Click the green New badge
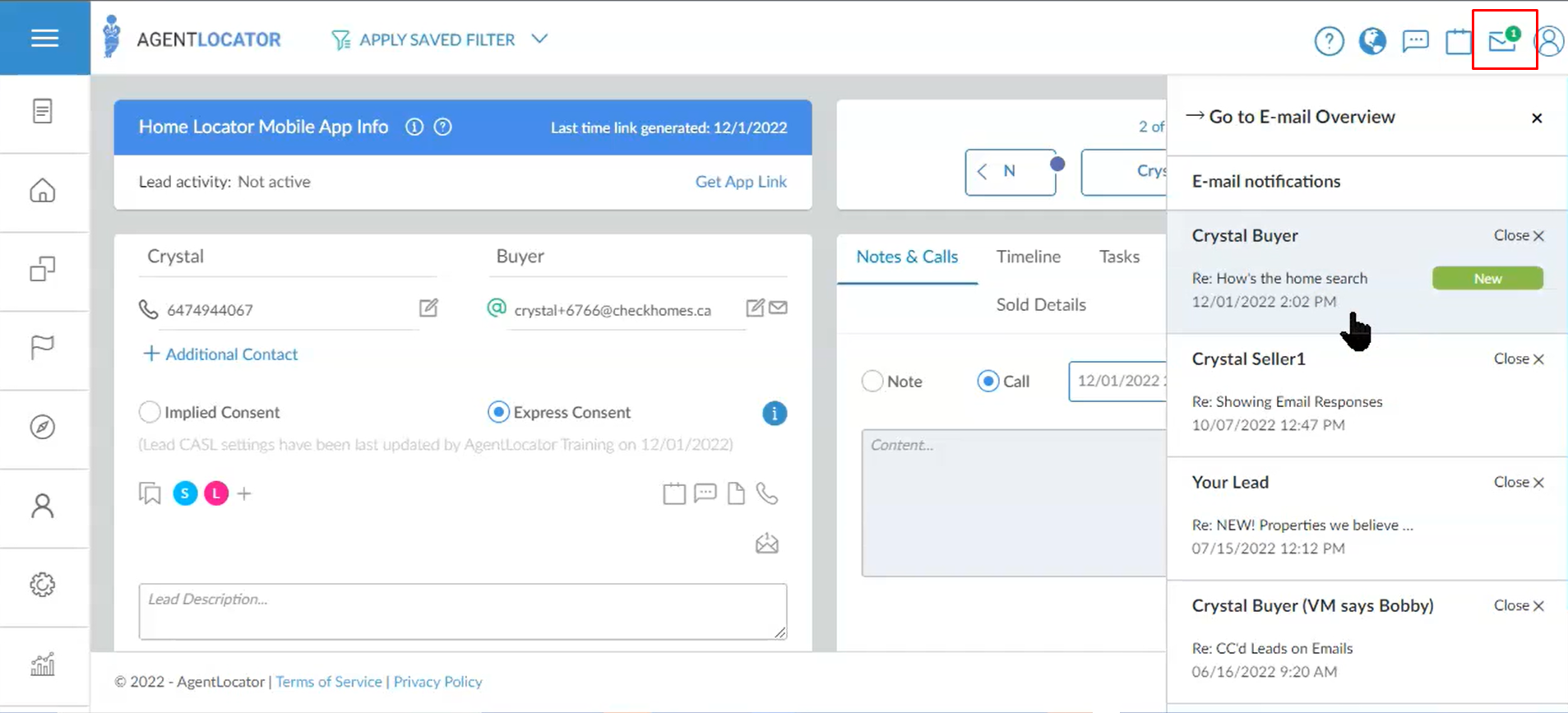The width and height of the screenshot is (1568, 713). click(x=1487, y=278)
